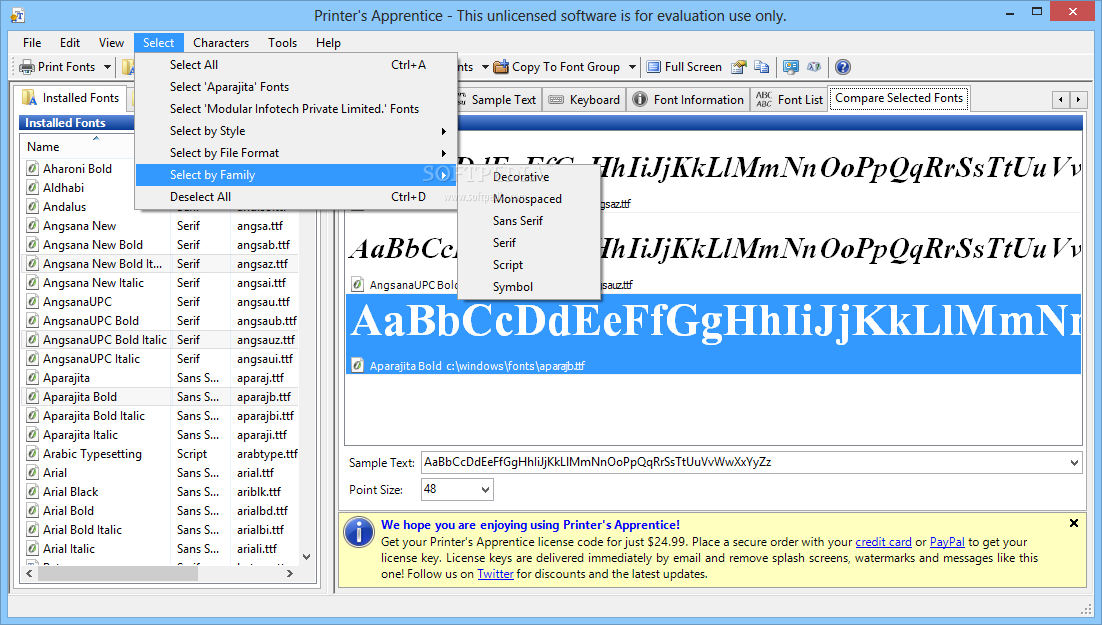1102x625 pixels.
Task: Click the font icon beside Arial Italic
Action: 32,548
